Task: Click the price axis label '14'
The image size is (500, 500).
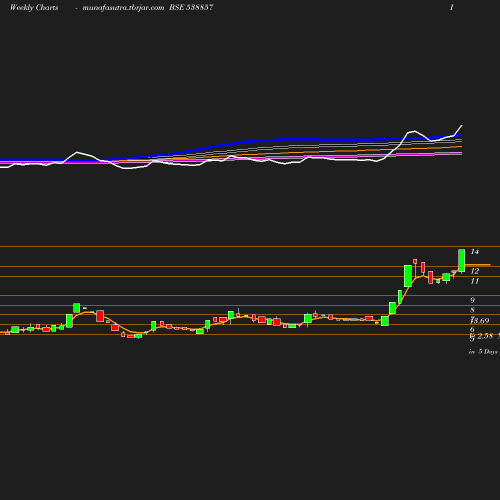Action: pos(475,252)
